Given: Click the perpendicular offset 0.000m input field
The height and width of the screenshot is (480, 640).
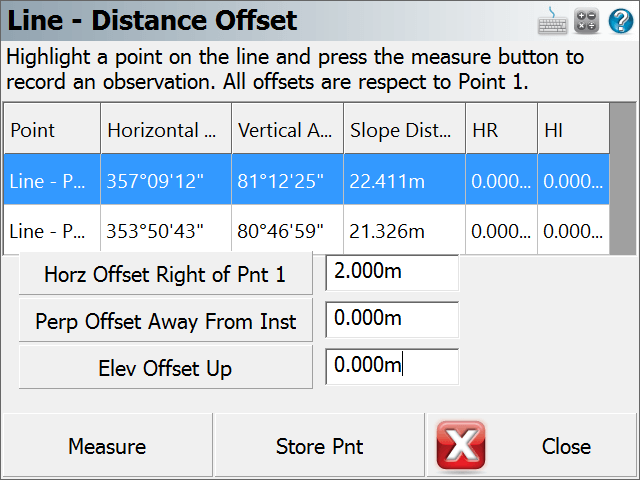Looking at the screenshot, I should pos(392,320).
